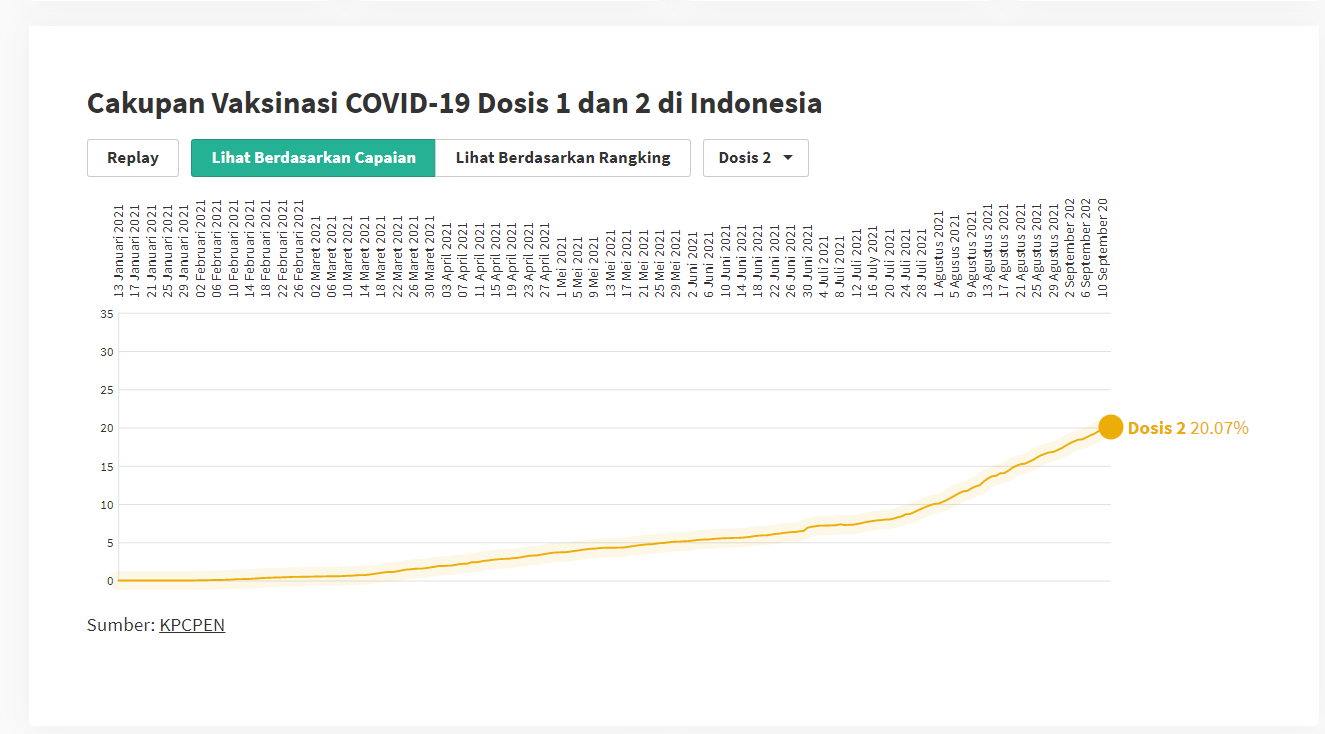Click the y-axis label 0
This screenshot has height=734, width=1325.
[111, 581]
